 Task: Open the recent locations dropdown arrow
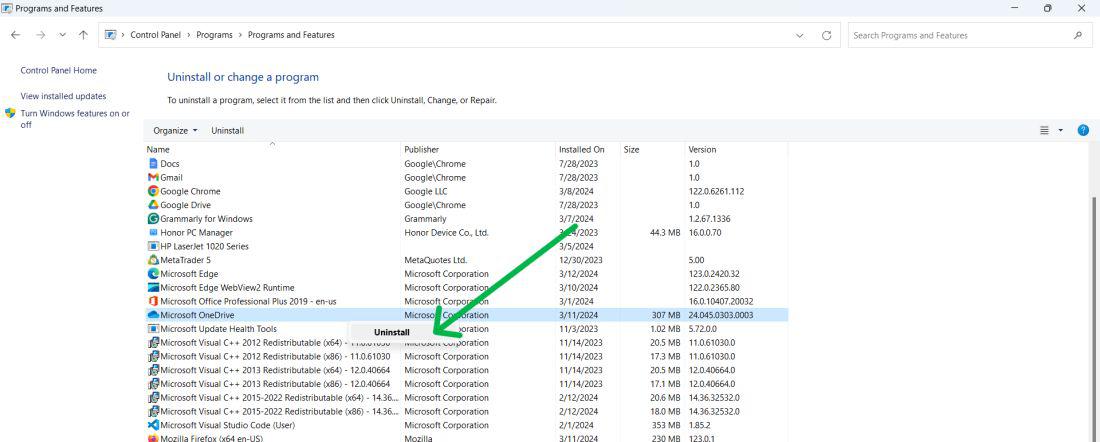[62, 35]
